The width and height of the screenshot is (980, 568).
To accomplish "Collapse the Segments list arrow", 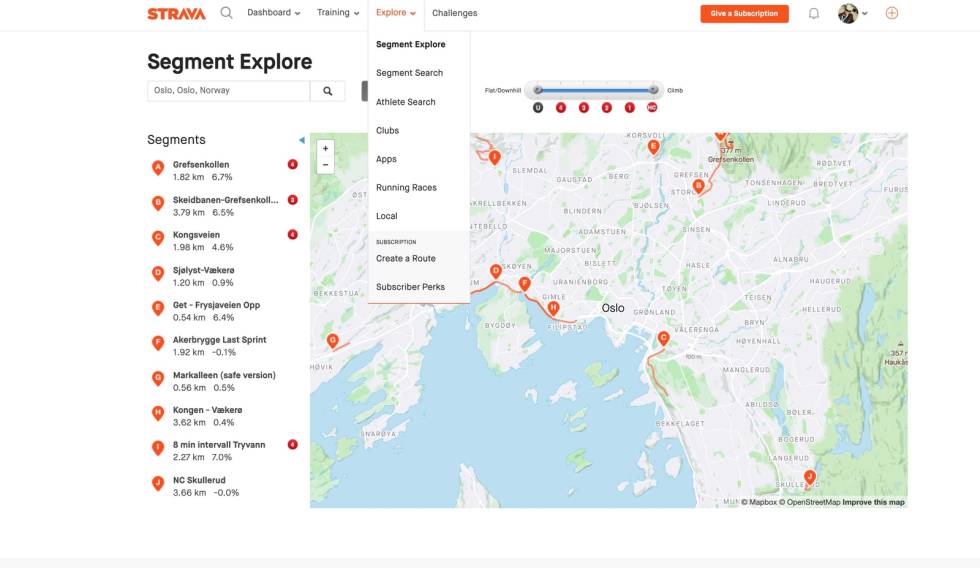I will [x=302, y=140].
